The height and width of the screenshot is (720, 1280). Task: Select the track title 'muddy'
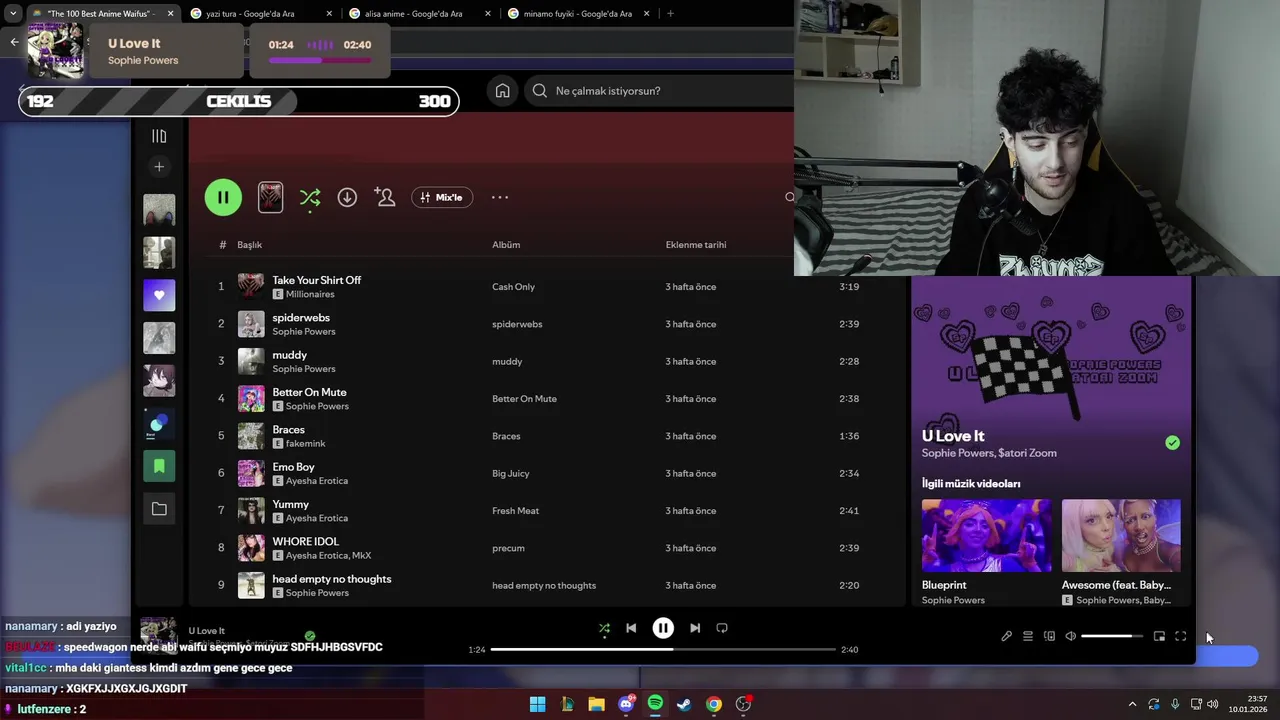tap(289, 355)
